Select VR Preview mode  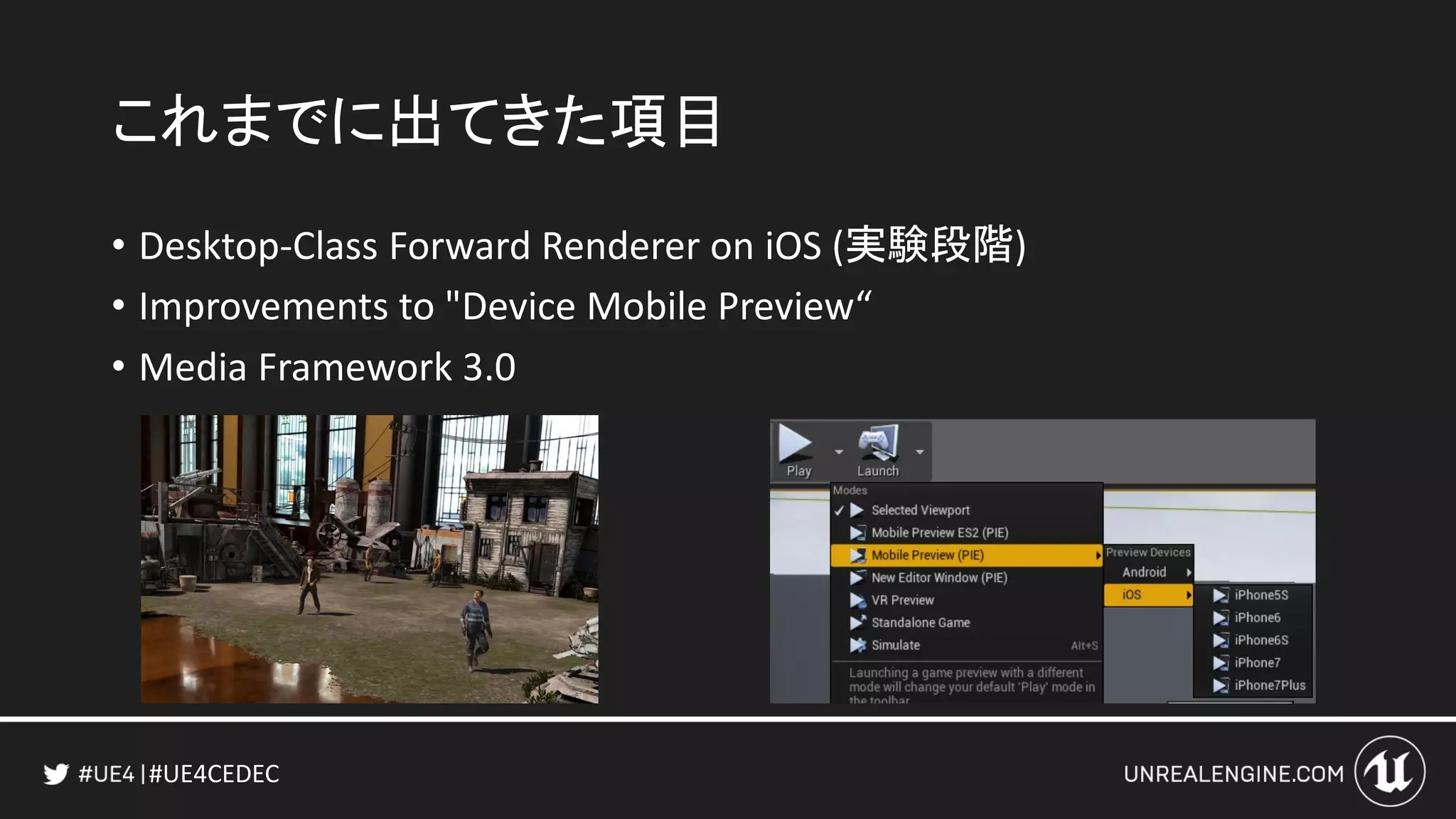click(x=967, y=600)
